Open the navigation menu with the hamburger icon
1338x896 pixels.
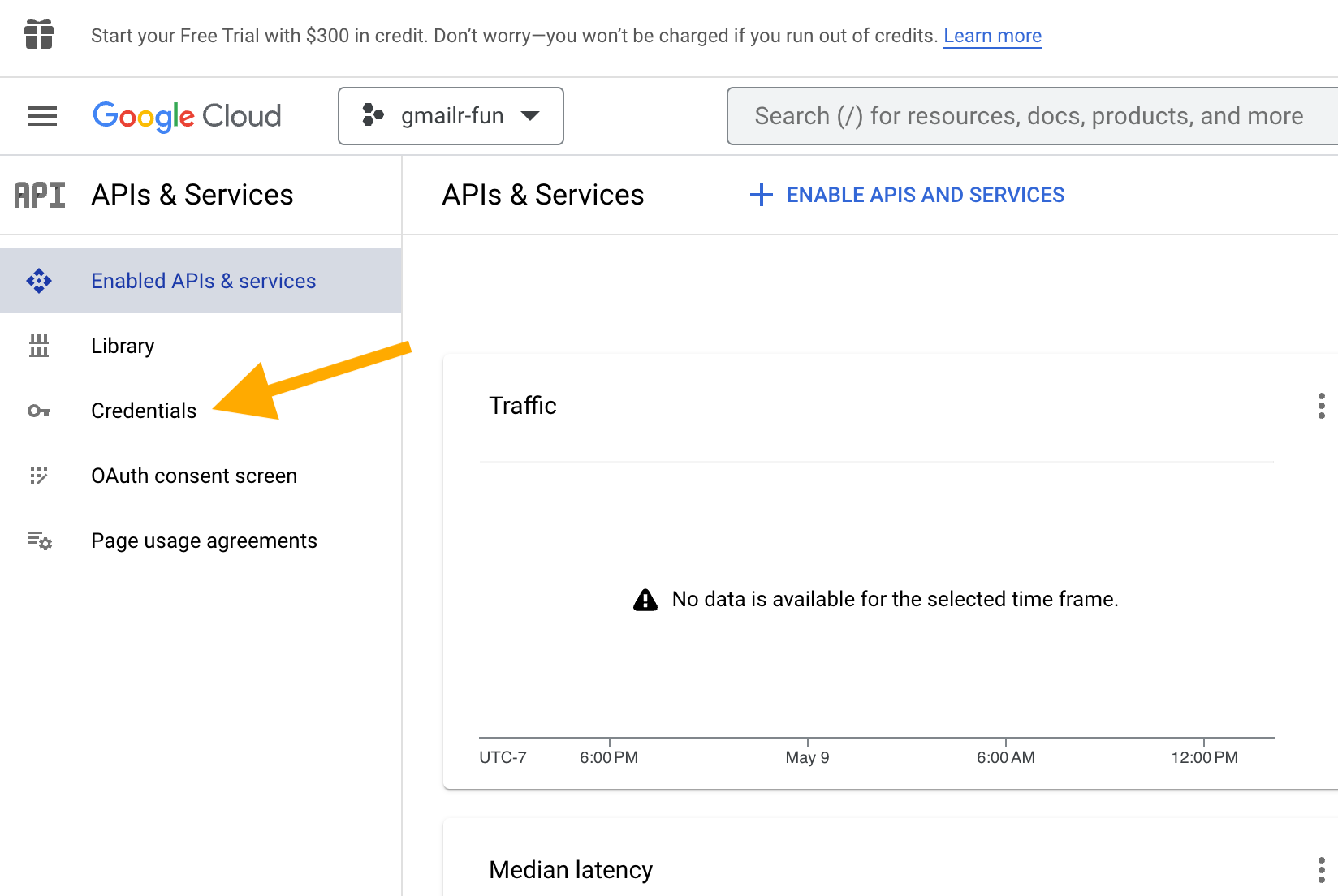pos(41,116)
